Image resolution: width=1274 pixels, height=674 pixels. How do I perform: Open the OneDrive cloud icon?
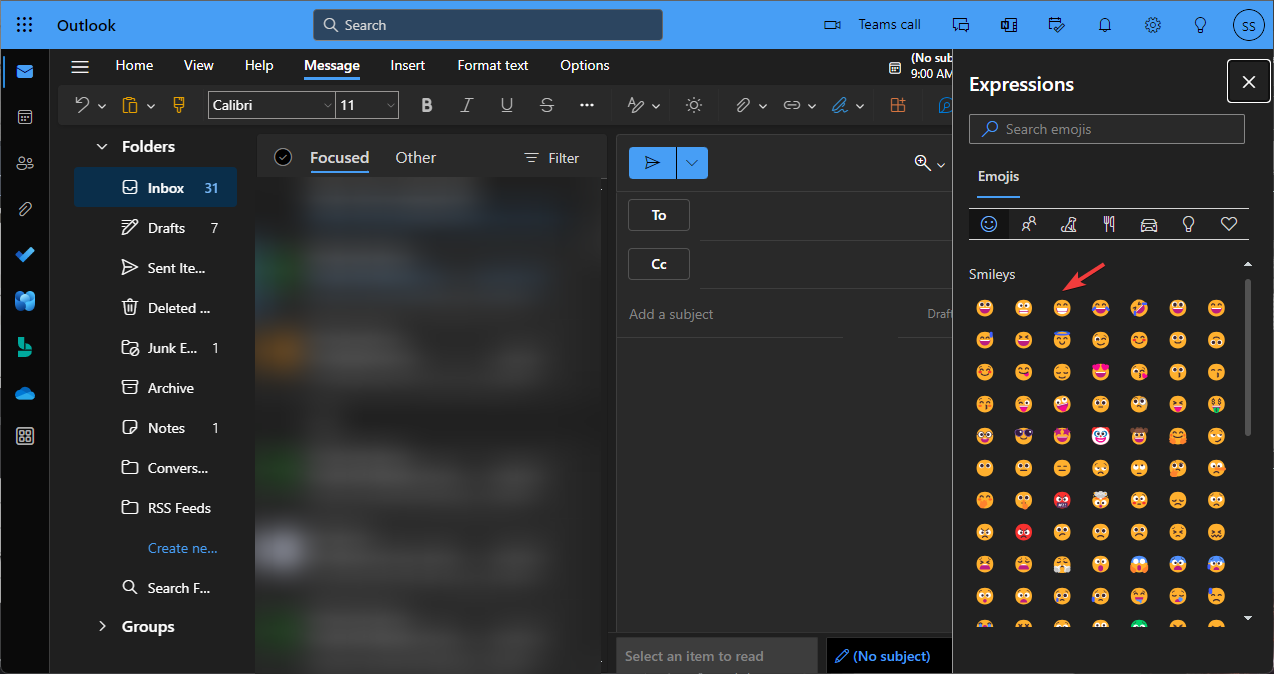click(x=25, y=393)
